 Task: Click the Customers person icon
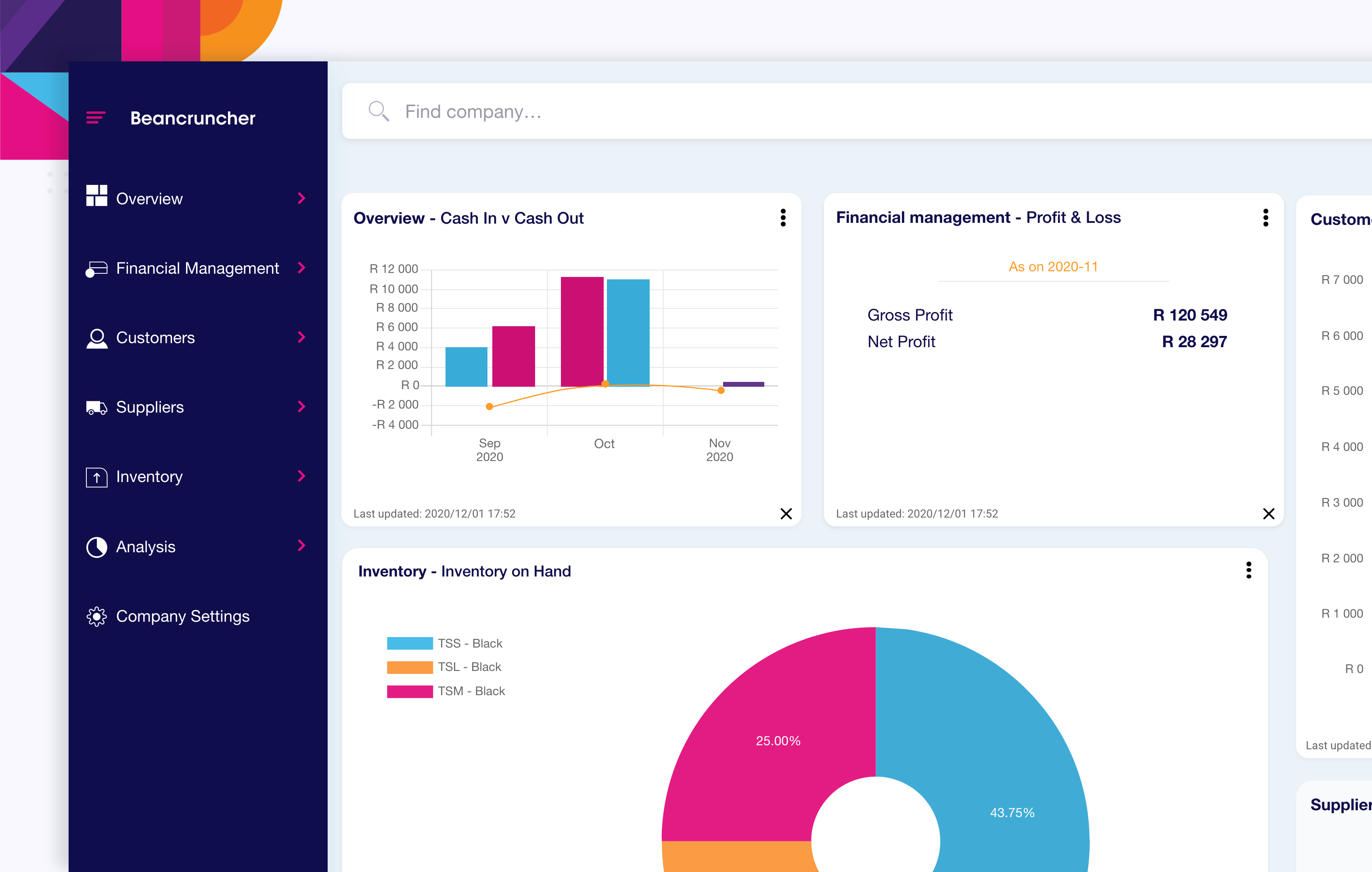97,338
